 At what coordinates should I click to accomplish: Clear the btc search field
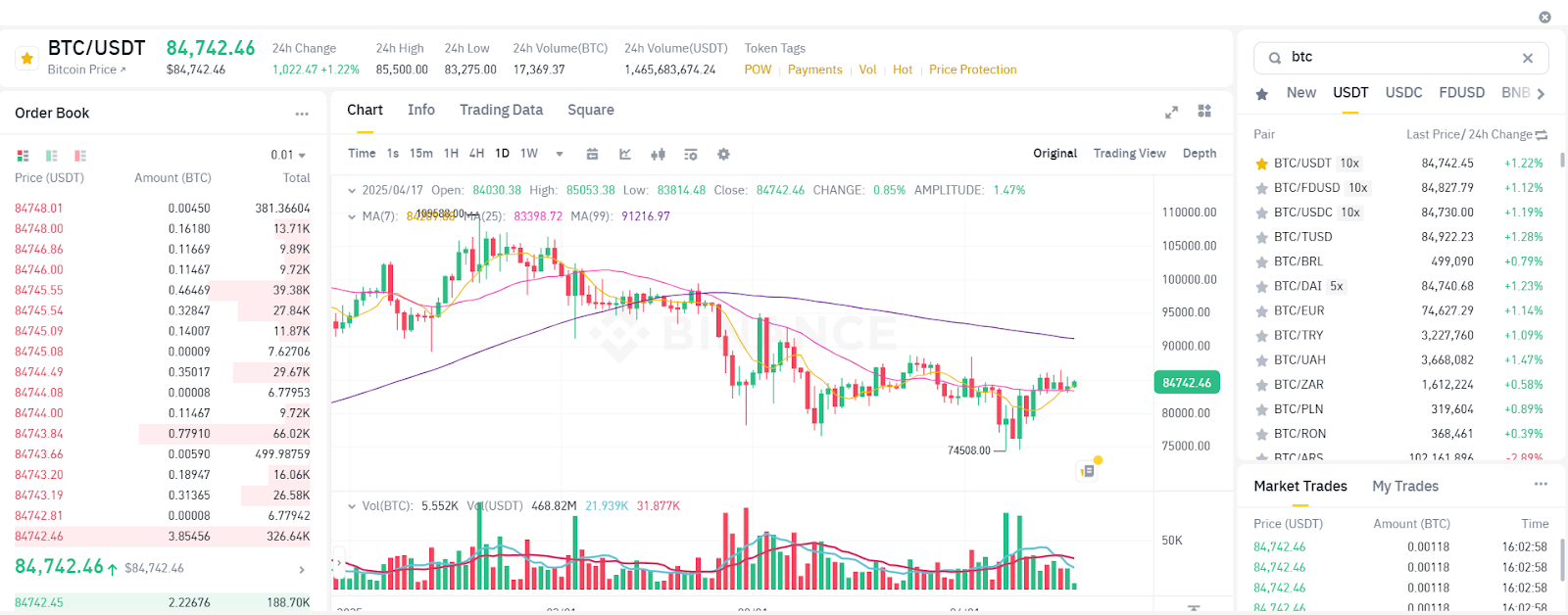tap(1527, 58)
